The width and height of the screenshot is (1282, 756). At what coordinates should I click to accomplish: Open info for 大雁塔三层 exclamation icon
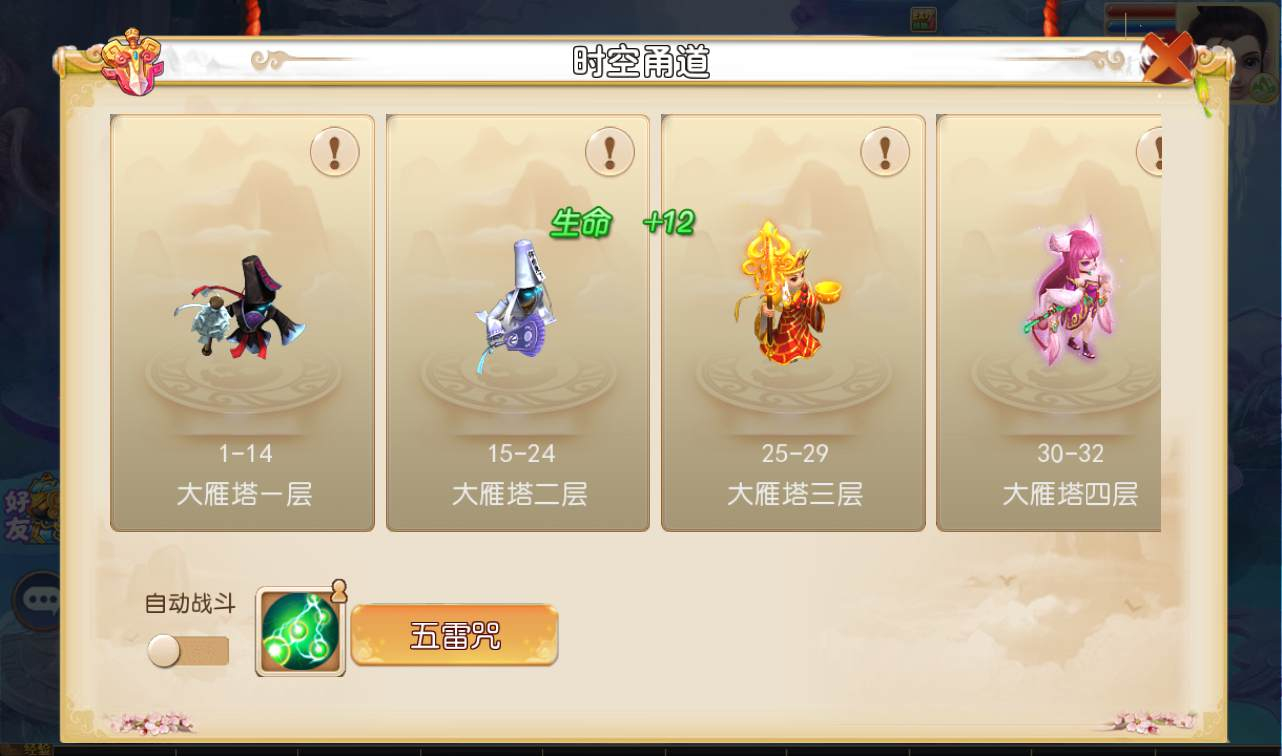coord(885,152)
